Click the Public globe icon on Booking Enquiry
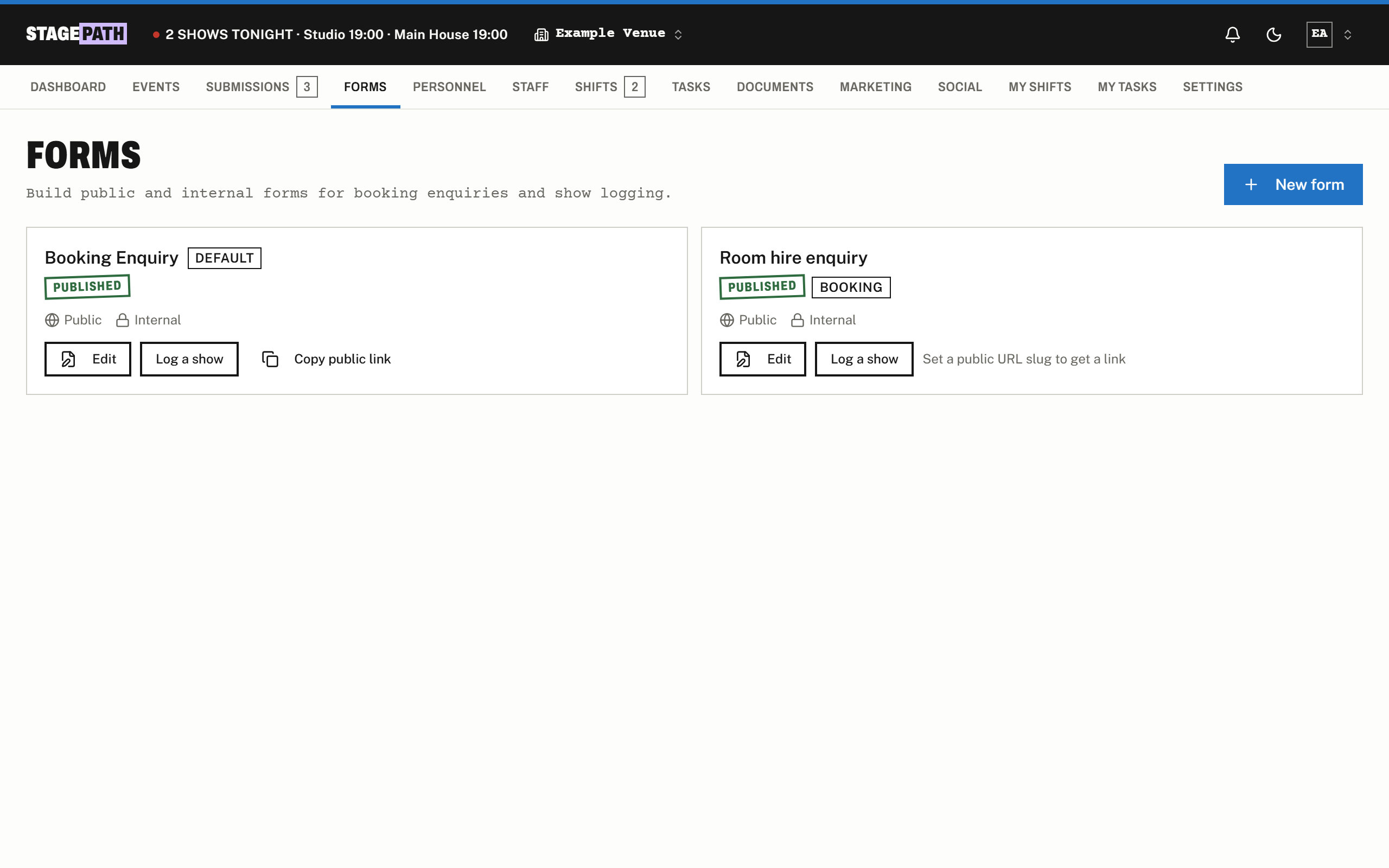The width and height of the screenshot is (1389, 868). (52, 320)
